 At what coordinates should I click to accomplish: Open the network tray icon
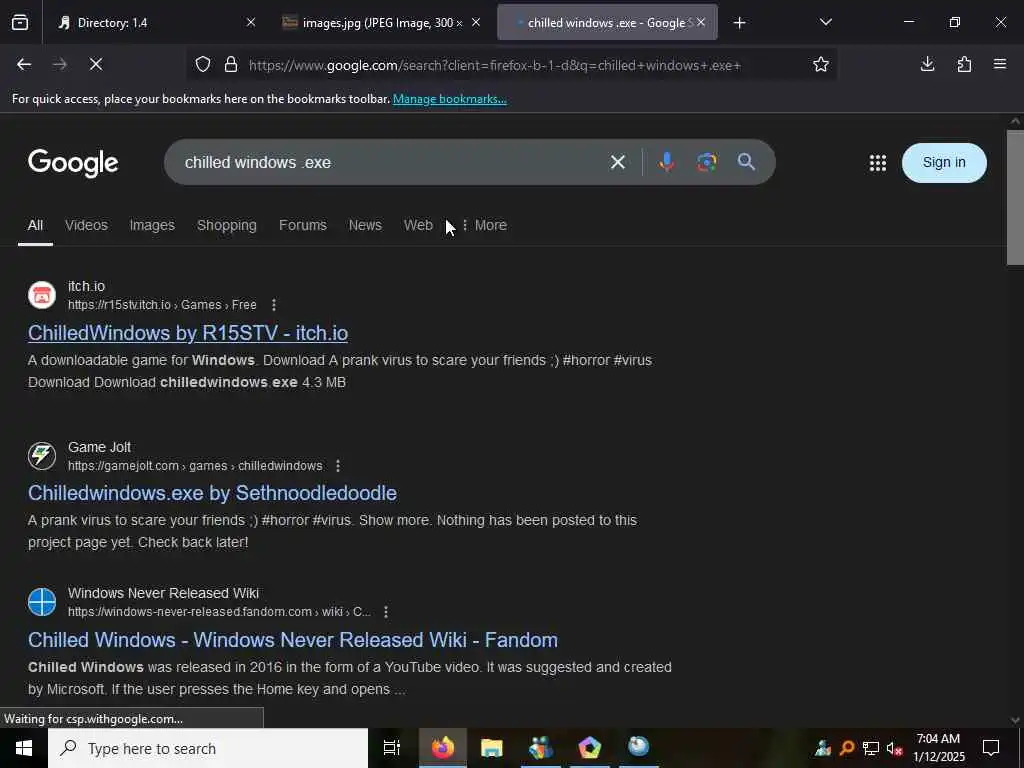coord(871,748)
